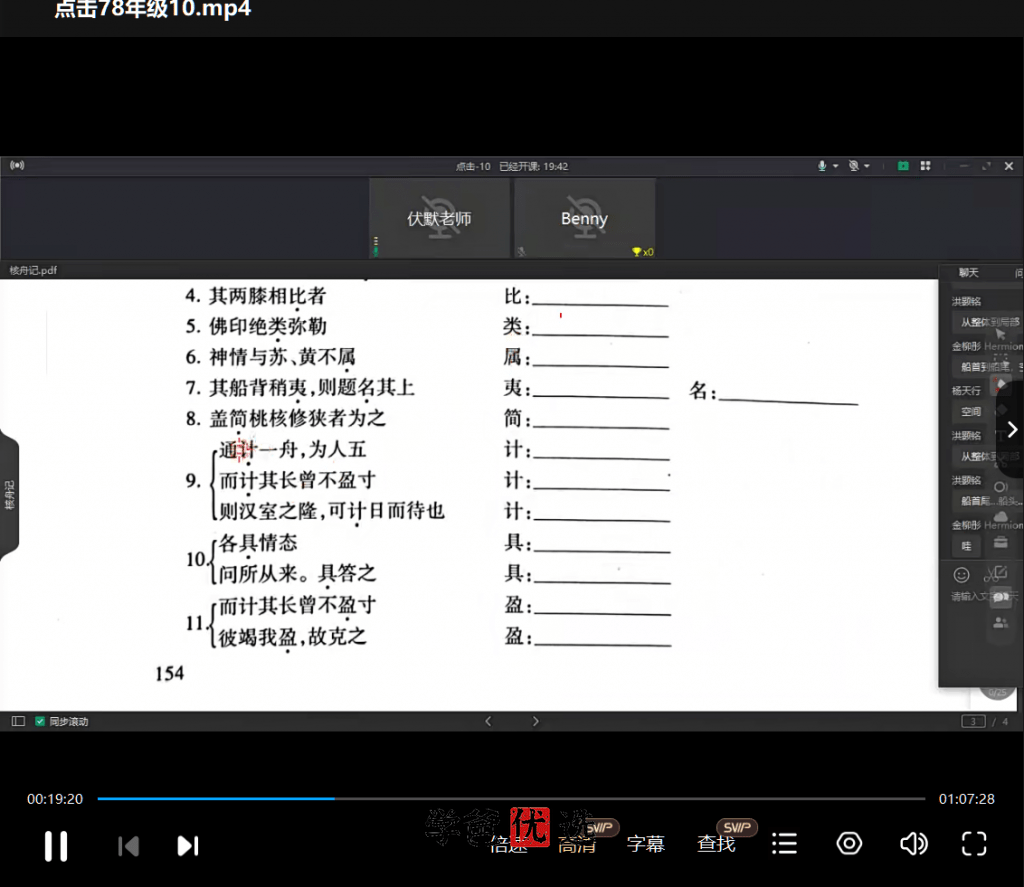Toggle the 同步滚动 sync scroll checkbox

click(40, 721)
